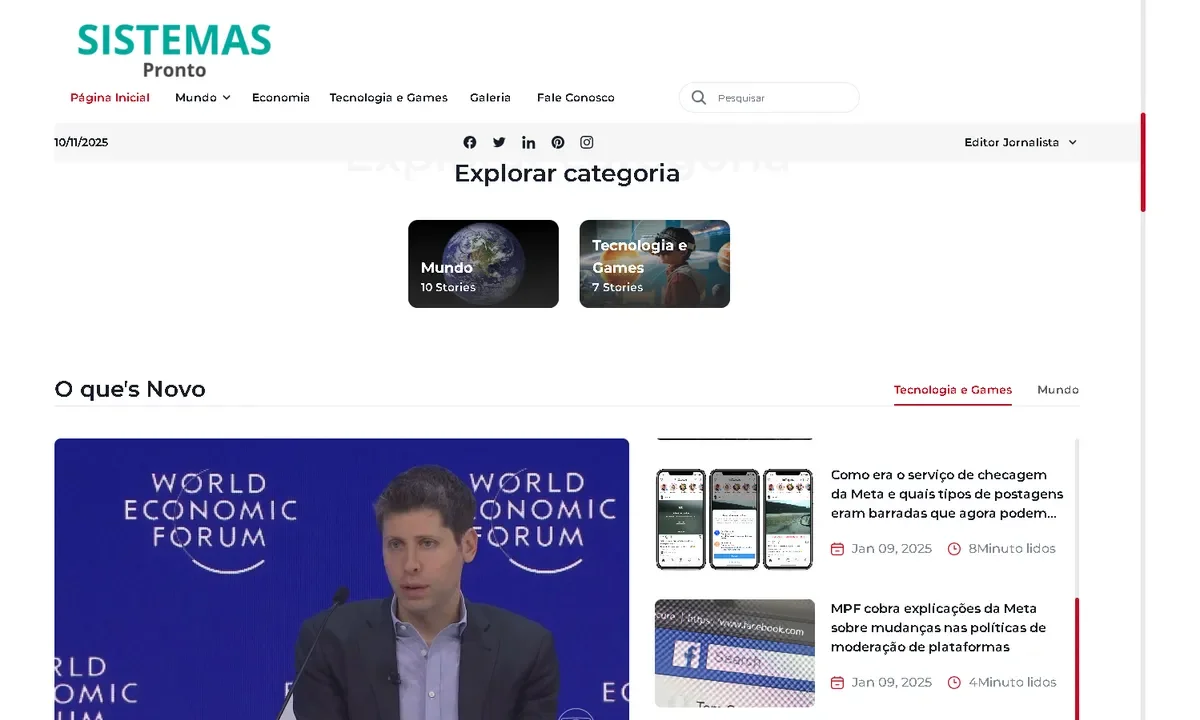Open the Pinterest social icon
This screenshot has width=1200, height=720.
[x=558, y=142]
